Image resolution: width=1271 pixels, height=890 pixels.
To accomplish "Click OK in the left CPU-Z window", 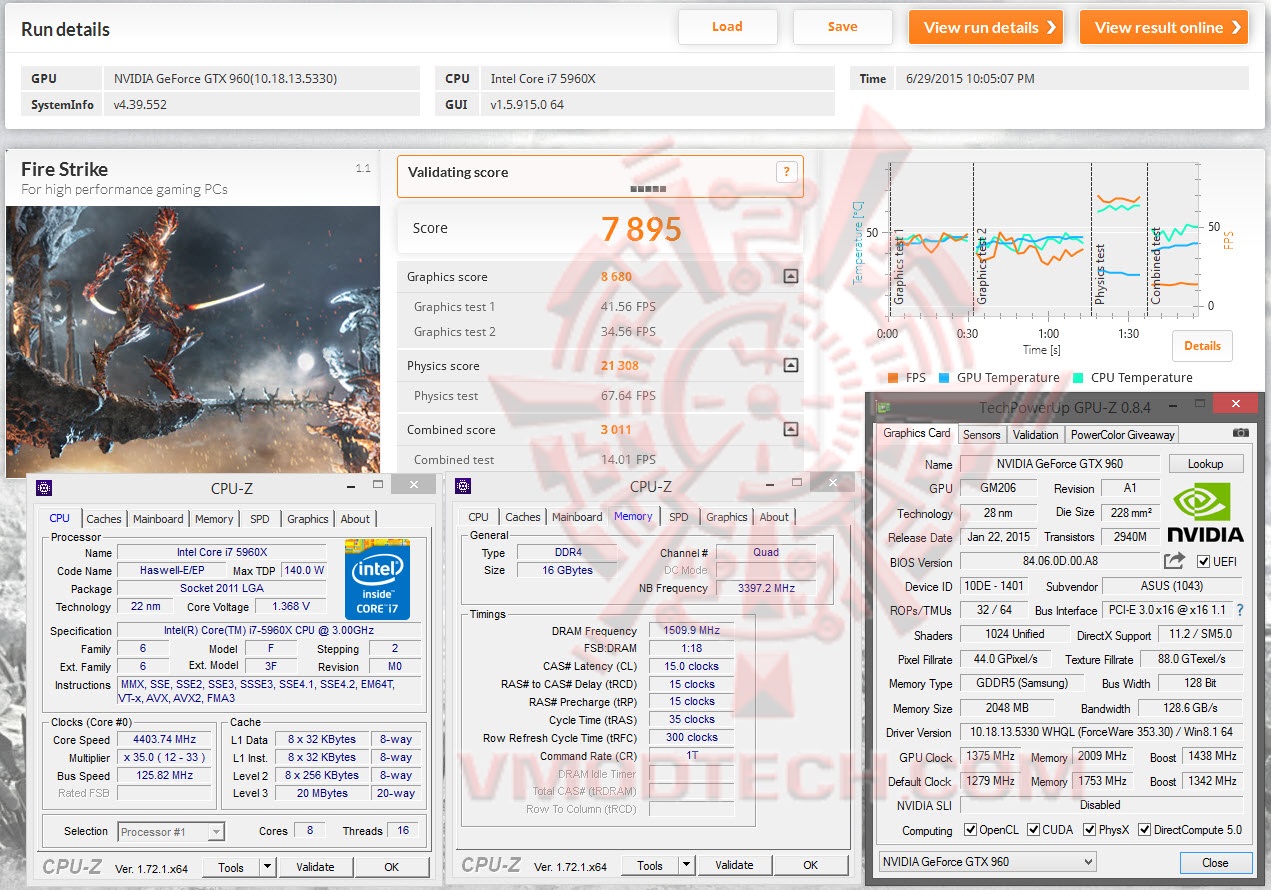I will tap(391, 867).
